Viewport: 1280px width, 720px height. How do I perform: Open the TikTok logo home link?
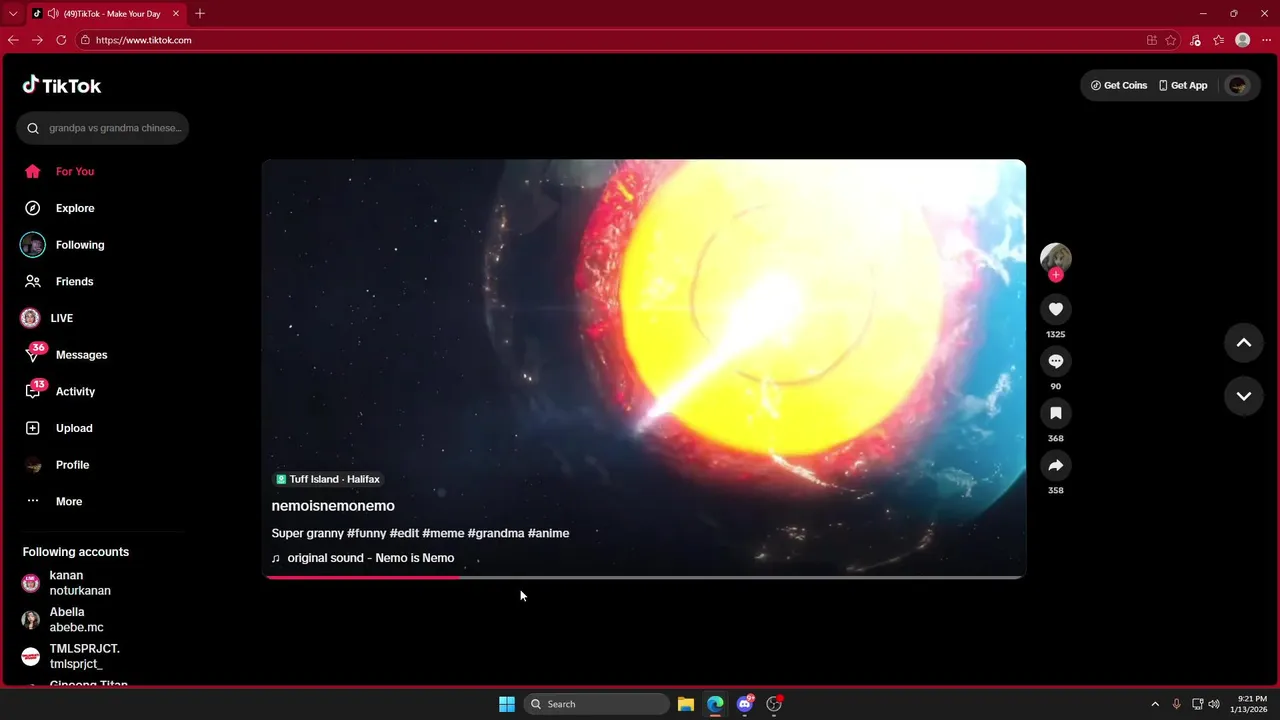coord(62,85)
